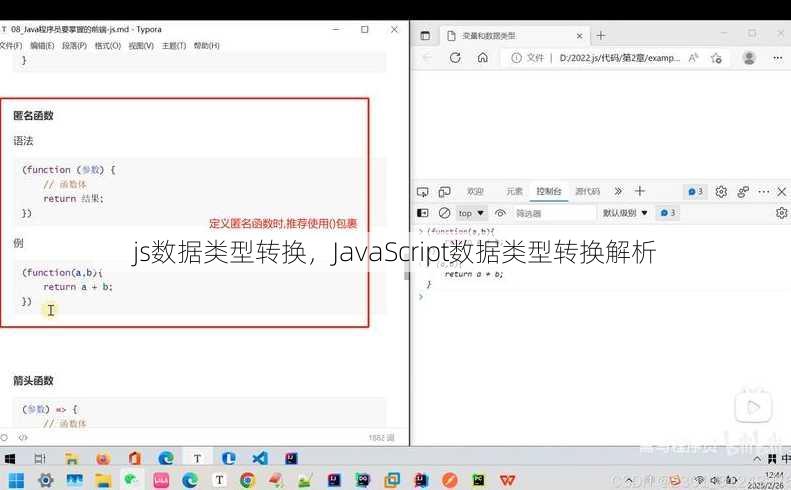The height and width of the screenshot is (490, 791).
Task: Toggle Typora sidebar circle icon
Action: (5, 438)
